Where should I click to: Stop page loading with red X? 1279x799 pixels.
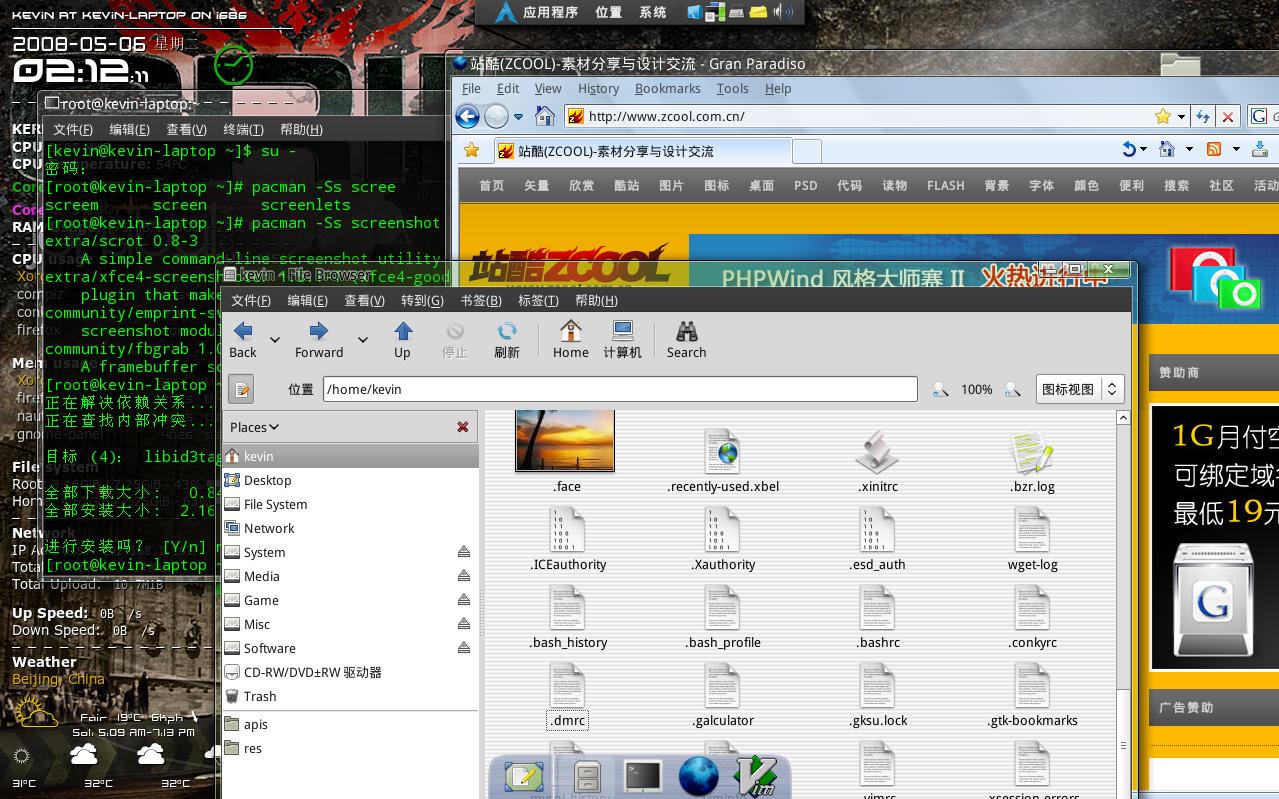1228,116
